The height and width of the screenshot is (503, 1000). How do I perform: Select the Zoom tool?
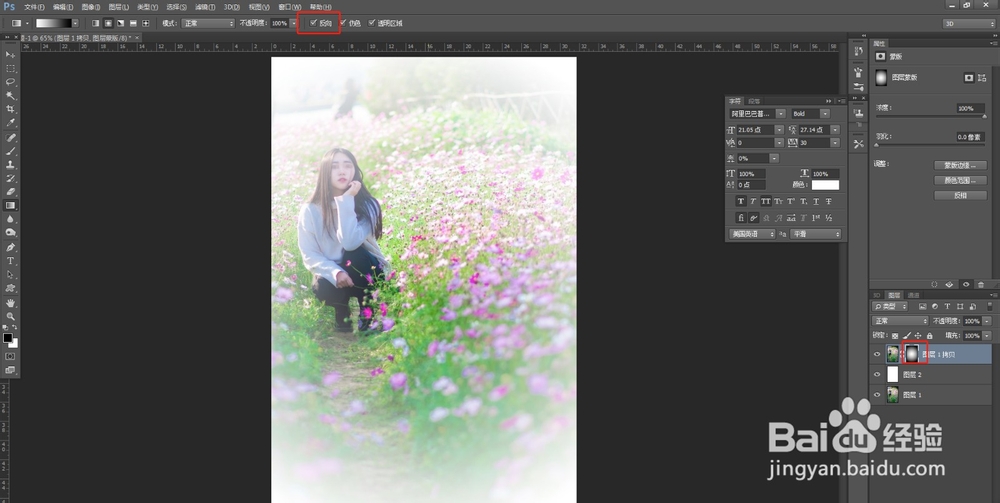(10, 316)
